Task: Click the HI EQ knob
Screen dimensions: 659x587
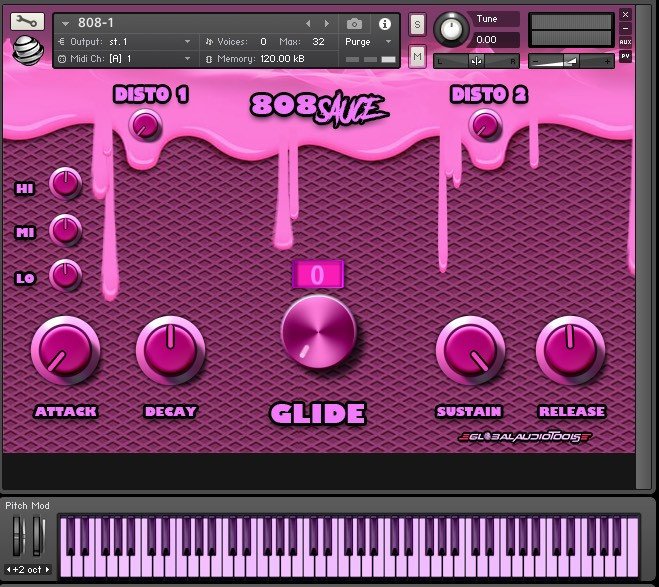Action: coord(66,184)
